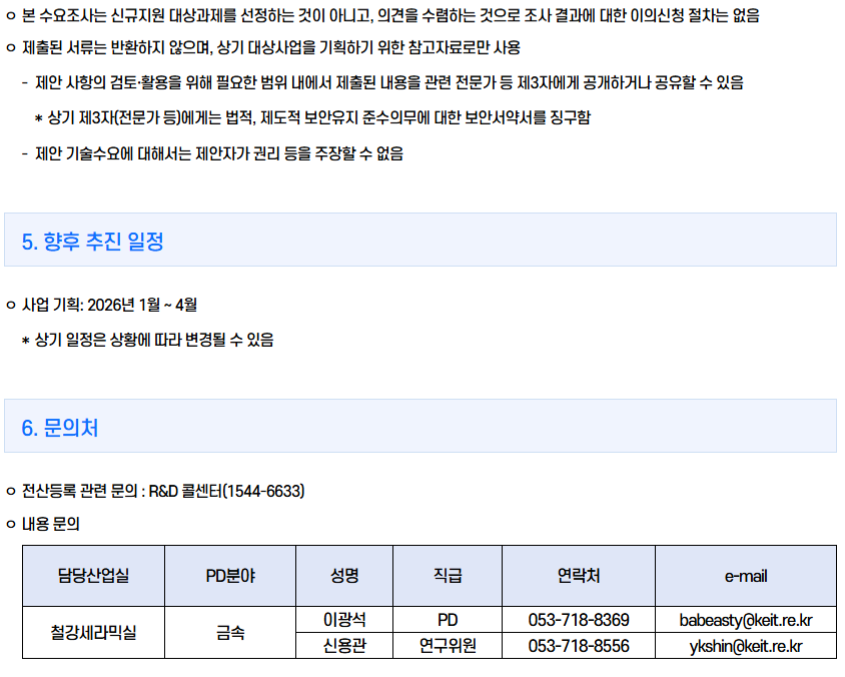Image resolution: width=845 pixels, height=677 pixels.
Task: Select the '연락처' column header
Action: click(x=578, y=576)
